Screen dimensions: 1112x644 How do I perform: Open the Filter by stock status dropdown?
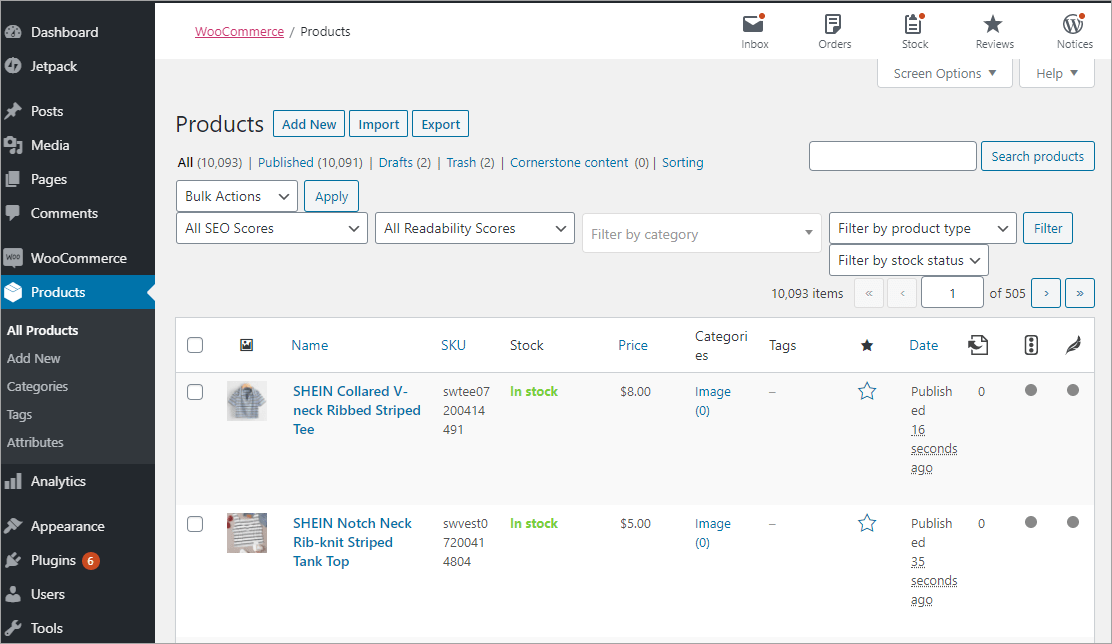tap(908, 260)
